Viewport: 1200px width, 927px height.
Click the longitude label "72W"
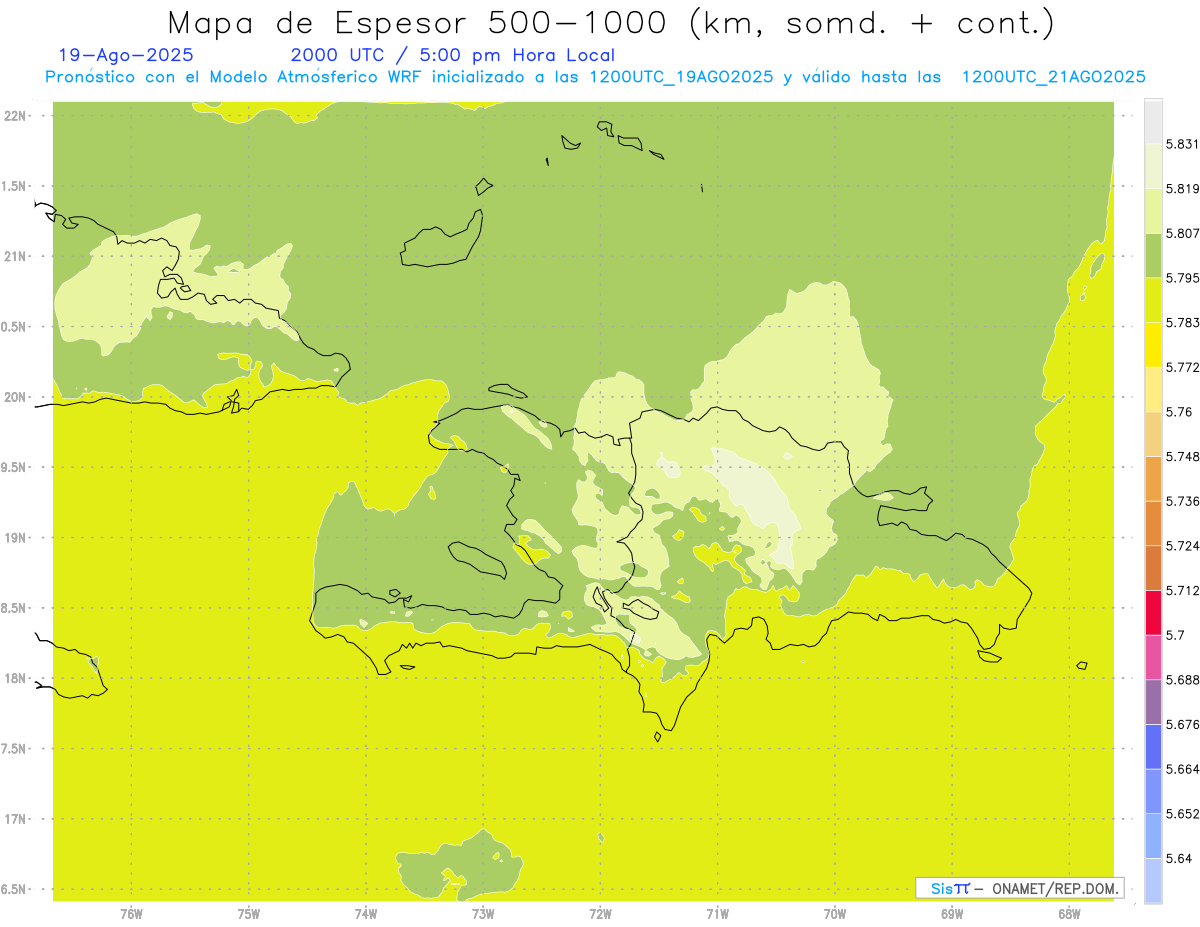pyautogui.click(x=600, y=913)
